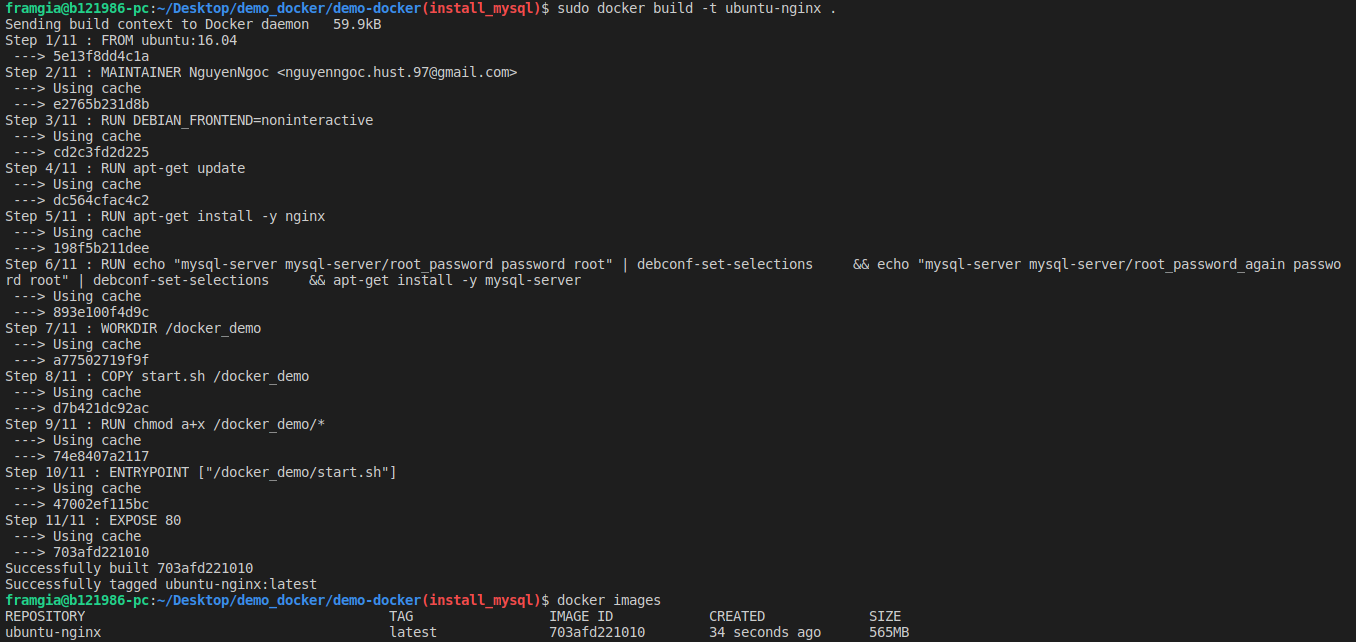Click the 565MB size value

(889, 632)
